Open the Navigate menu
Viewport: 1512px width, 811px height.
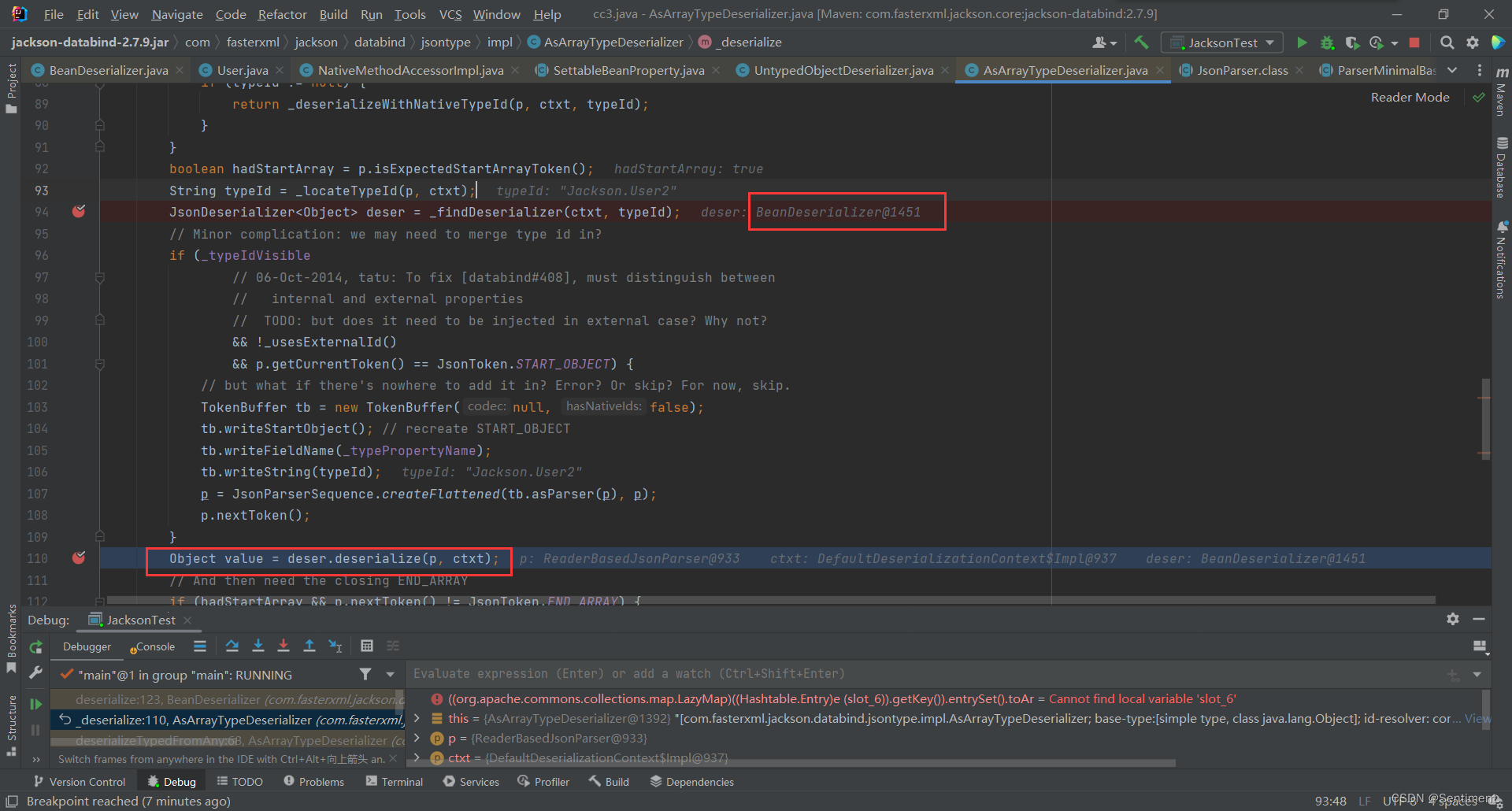[x=177, y=14]
